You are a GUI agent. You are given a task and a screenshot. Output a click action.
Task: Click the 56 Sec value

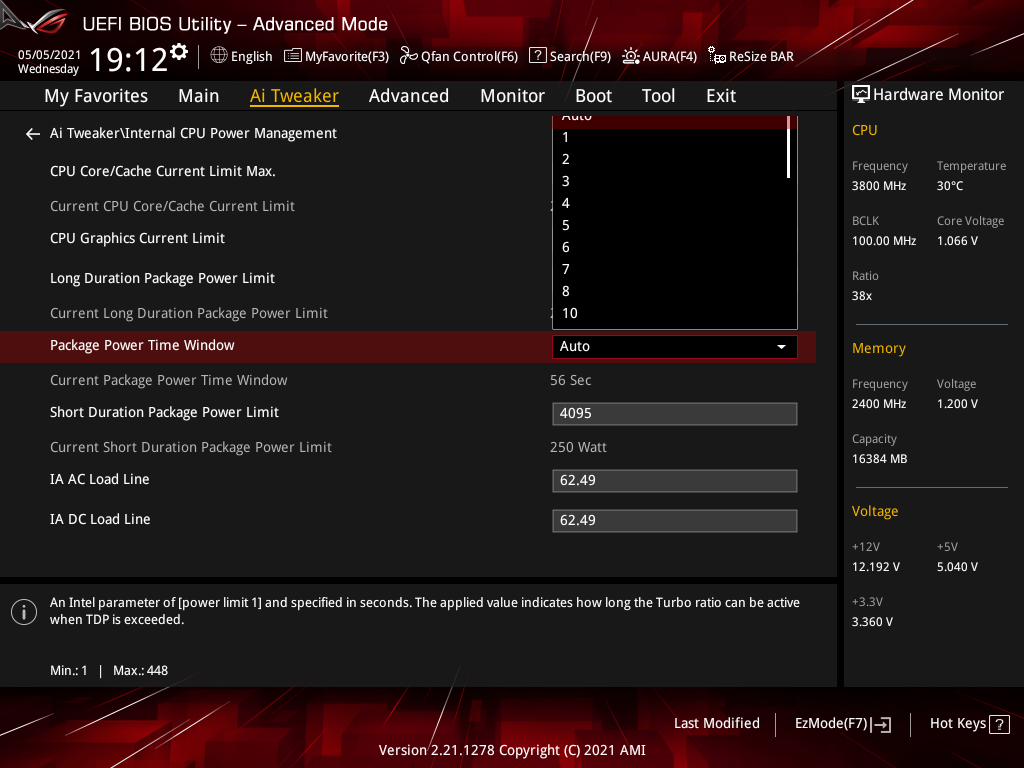tap(570, 381)
